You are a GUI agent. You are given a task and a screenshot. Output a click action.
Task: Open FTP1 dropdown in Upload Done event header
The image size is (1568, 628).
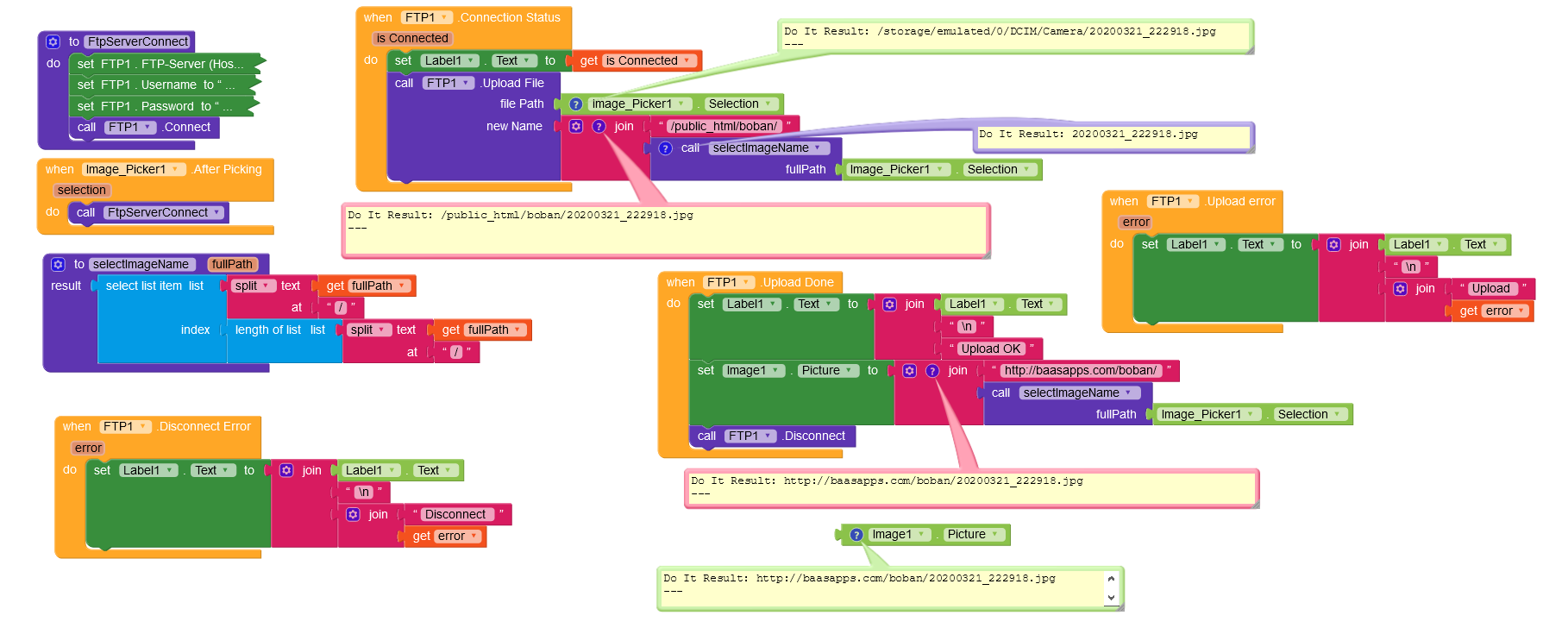(729, 282)
